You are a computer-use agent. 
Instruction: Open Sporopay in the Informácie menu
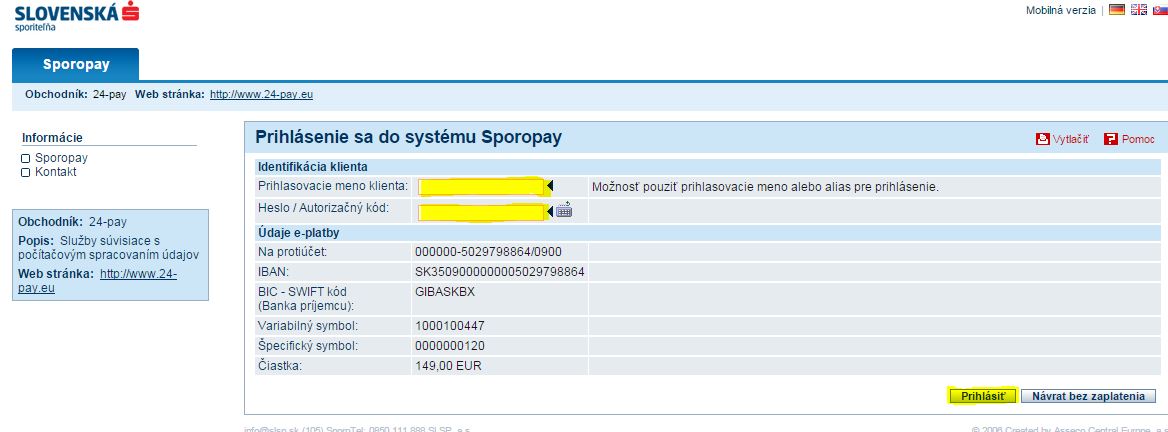tap(61, 158)
